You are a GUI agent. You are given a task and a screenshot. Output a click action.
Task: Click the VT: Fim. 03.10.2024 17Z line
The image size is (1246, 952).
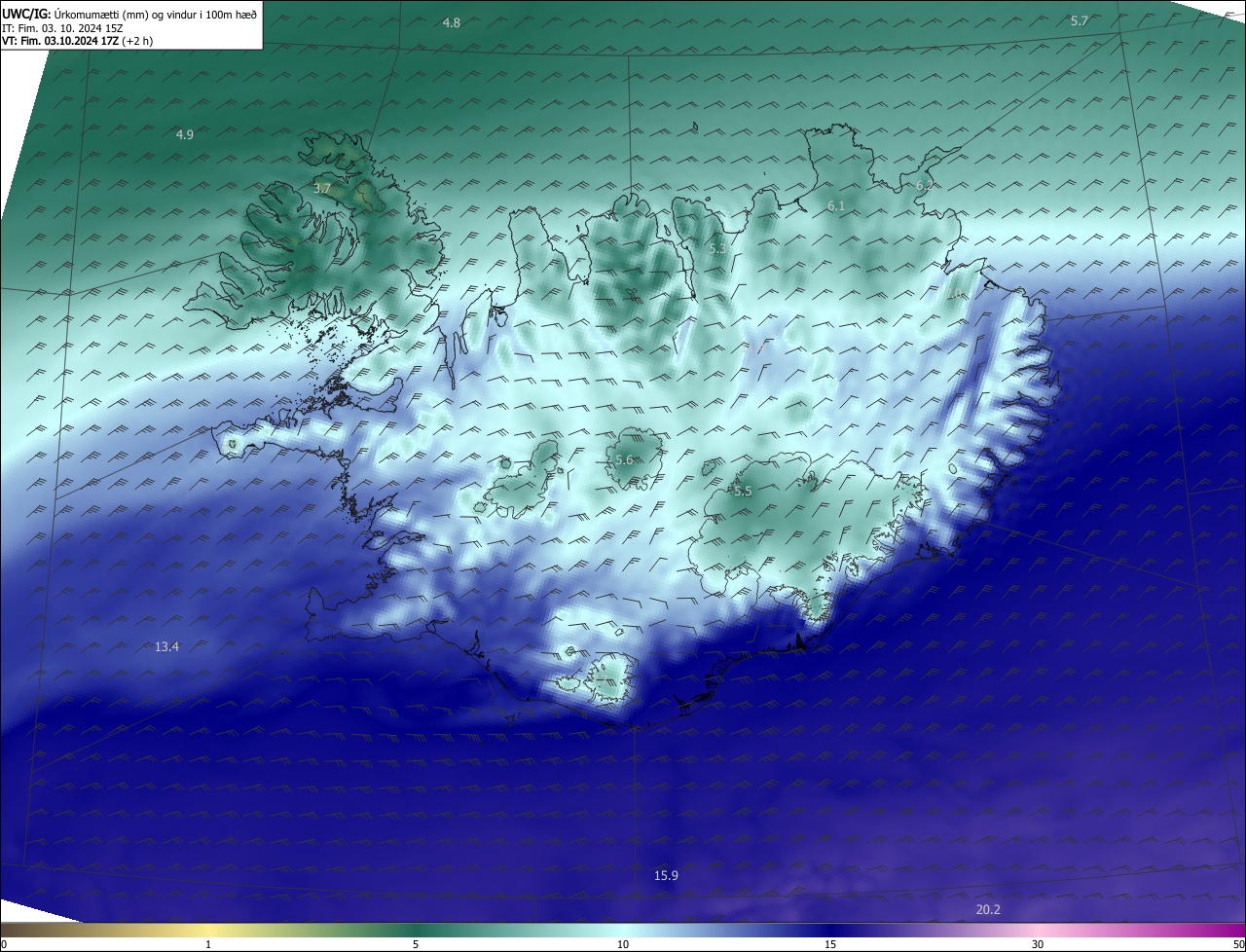coord(78,41)
